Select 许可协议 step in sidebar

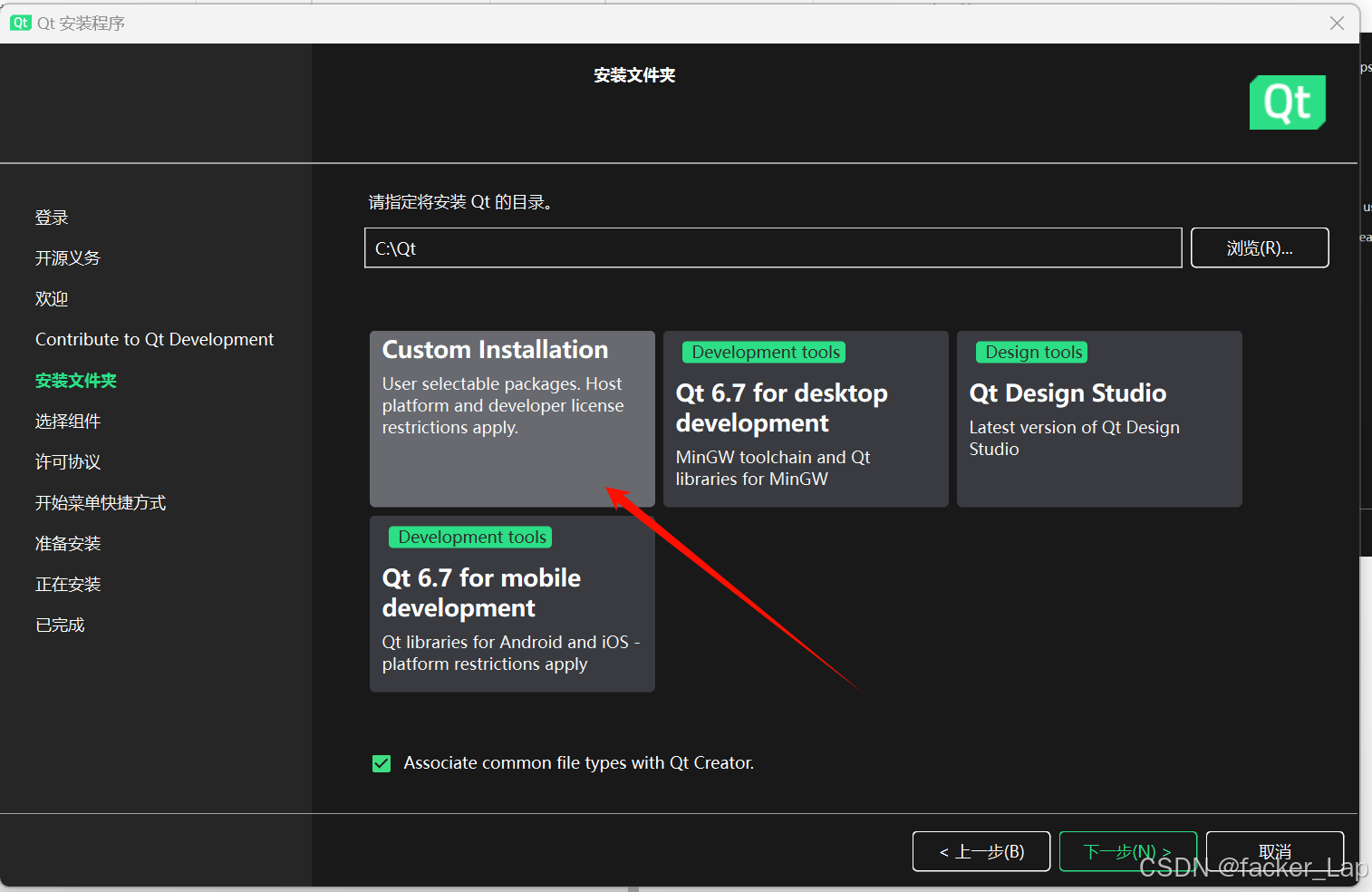68,462
